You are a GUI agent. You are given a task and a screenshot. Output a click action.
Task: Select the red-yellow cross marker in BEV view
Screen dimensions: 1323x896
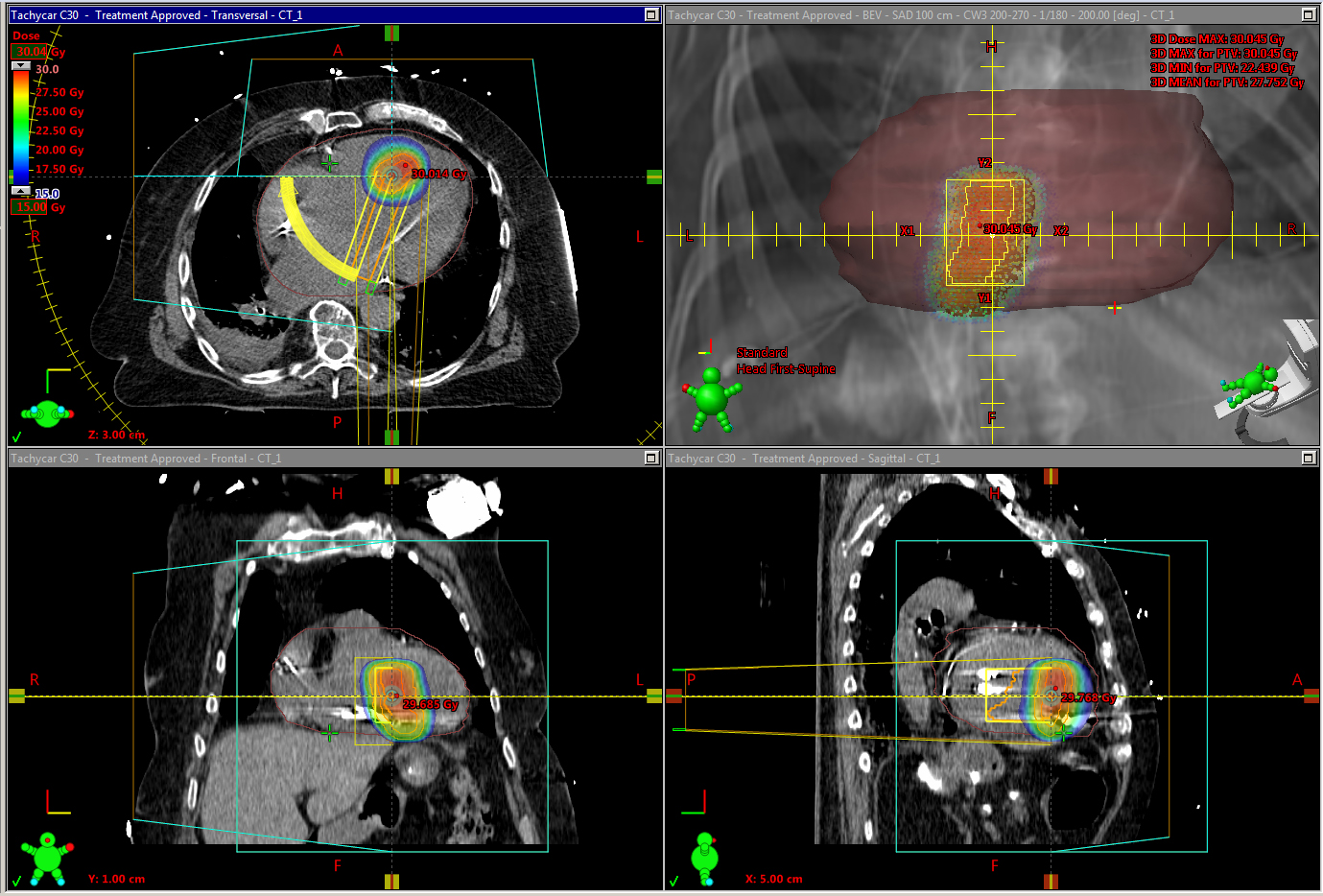[x=1115, y=308]
